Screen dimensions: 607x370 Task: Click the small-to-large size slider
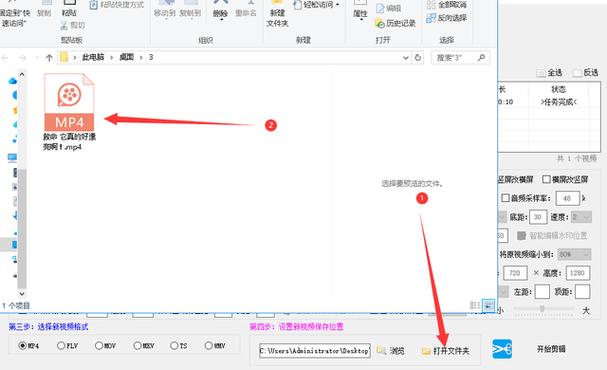pyautogui.click(x=543, y=309)
